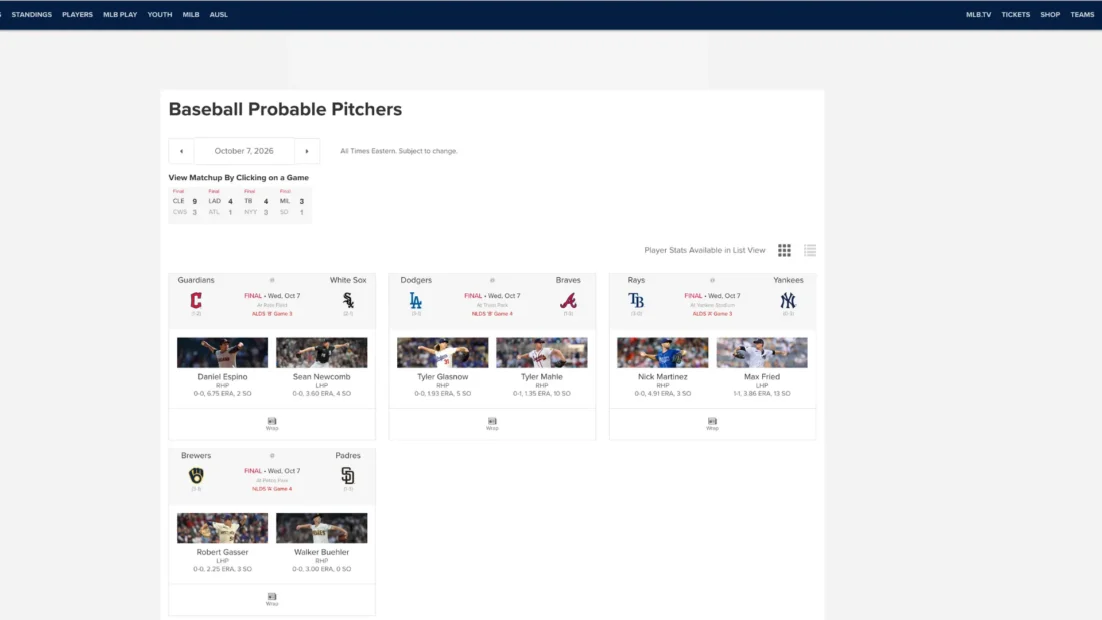
Task: Switch to grid view icon
Action: pyautogui.click(x=784, y=250)
